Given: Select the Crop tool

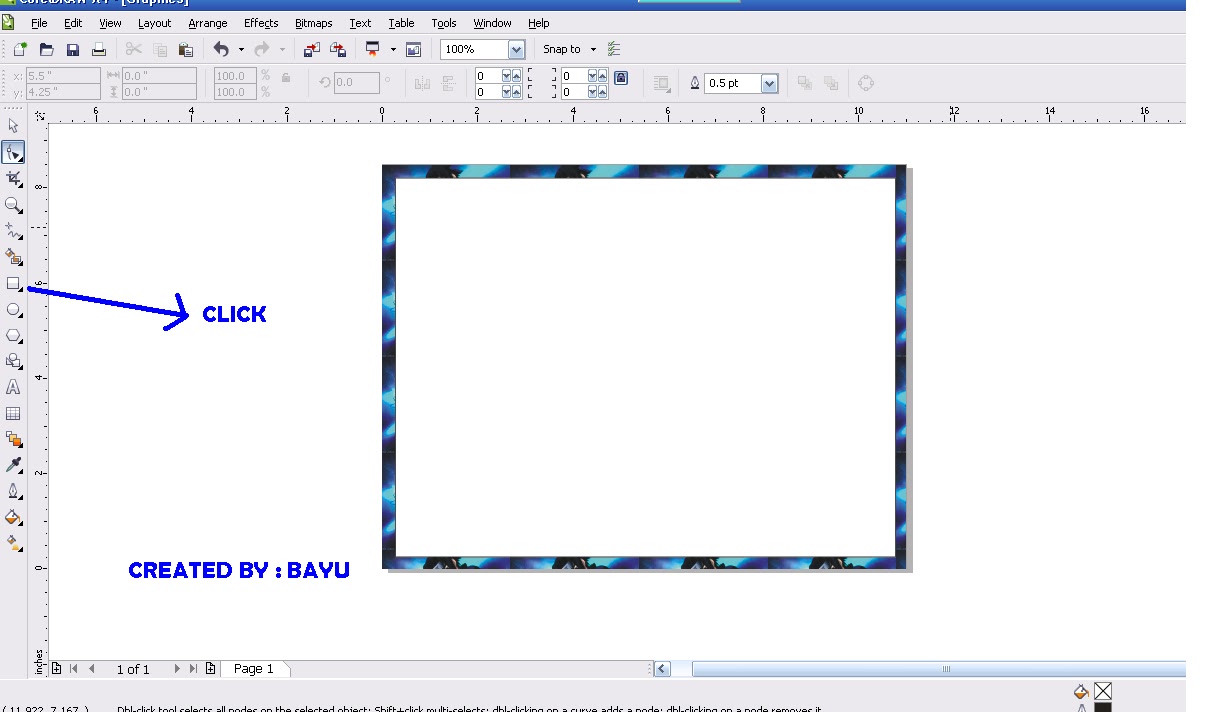Looking at the screenshot, I should pyautogui.click(x=13, y=178).
